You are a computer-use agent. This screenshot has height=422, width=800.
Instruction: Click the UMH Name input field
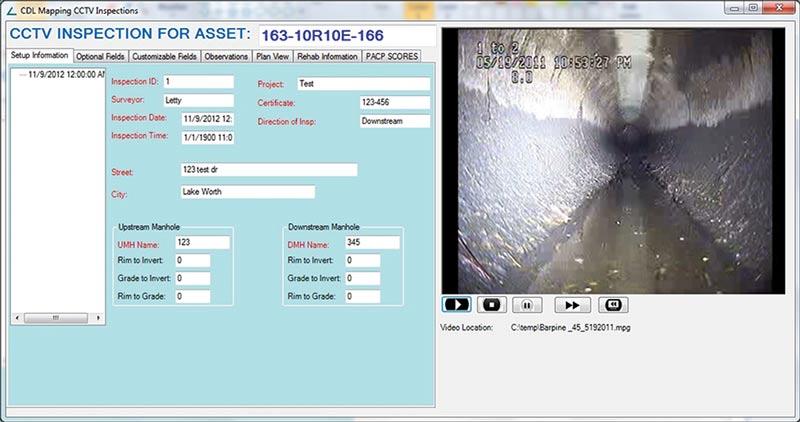coord(201,242)
